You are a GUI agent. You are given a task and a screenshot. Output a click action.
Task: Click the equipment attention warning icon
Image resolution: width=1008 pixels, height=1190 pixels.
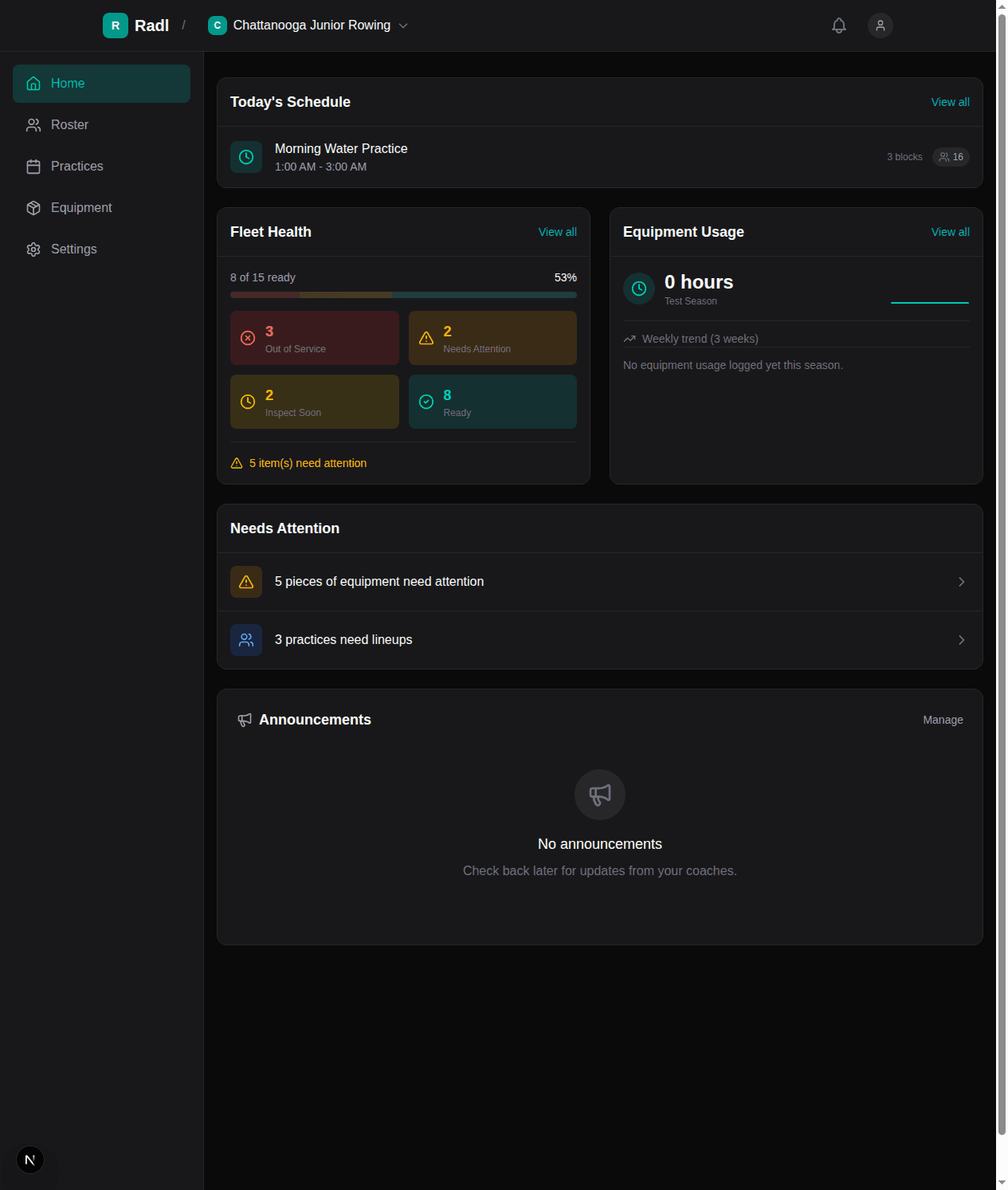[246, 582]
